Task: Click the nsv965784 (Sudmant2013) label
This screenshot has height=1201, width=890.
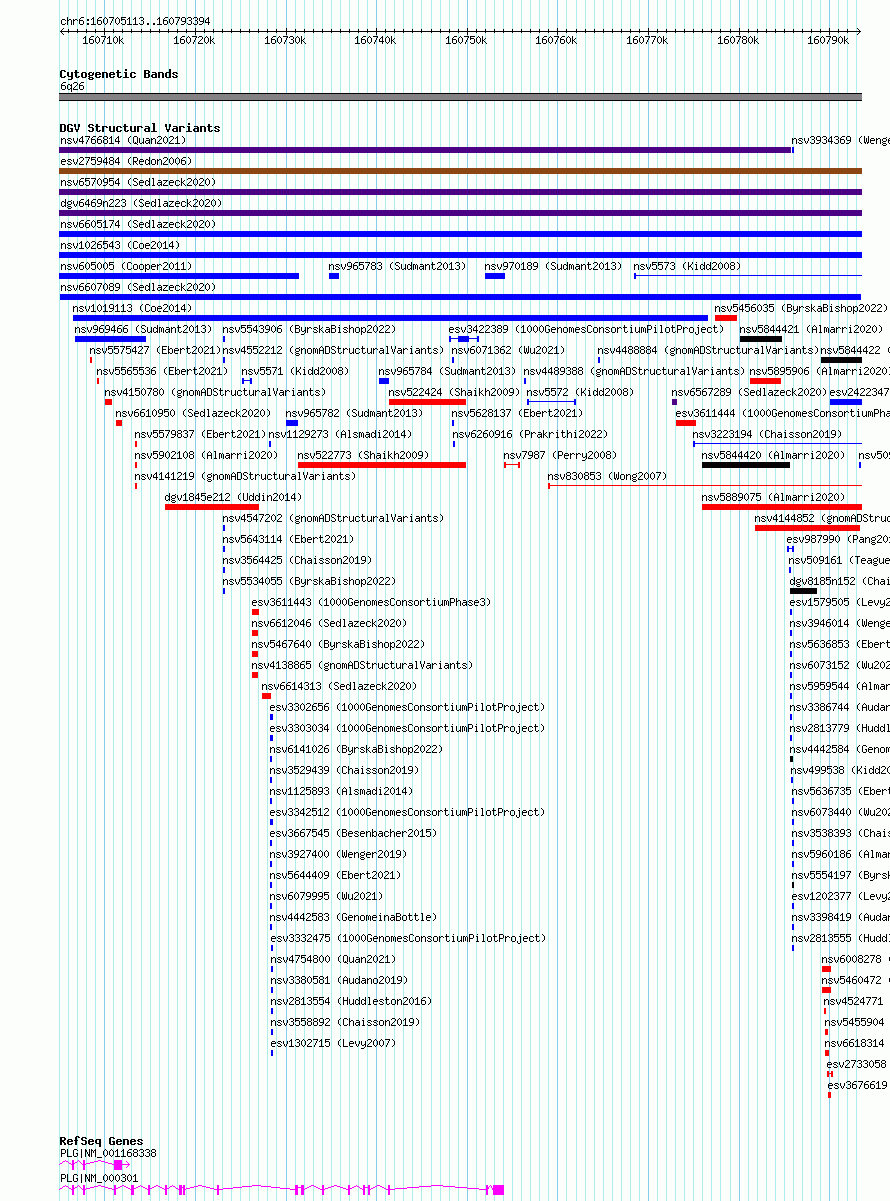Action: coord(448,371)
